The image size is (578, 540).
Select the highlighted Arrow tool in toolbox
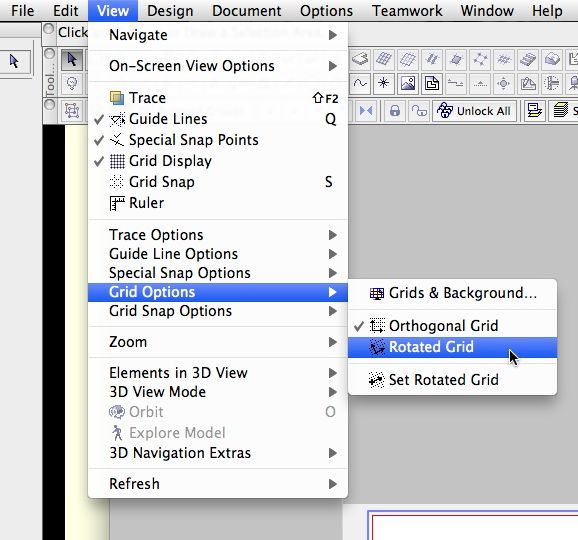pos(72,59)
